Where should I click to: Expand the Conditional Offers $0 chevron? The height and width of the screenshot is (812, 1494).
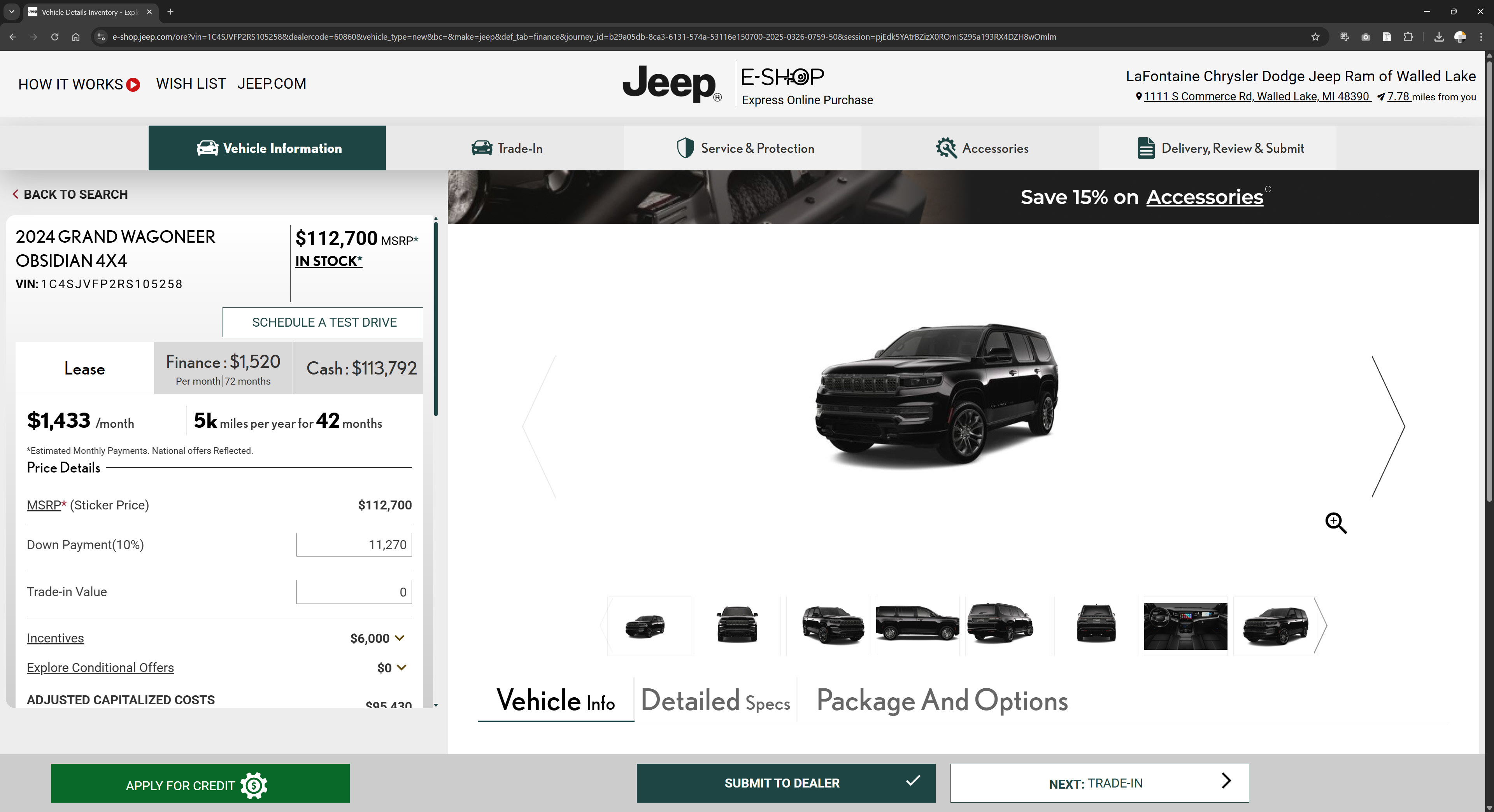(402, 668)
